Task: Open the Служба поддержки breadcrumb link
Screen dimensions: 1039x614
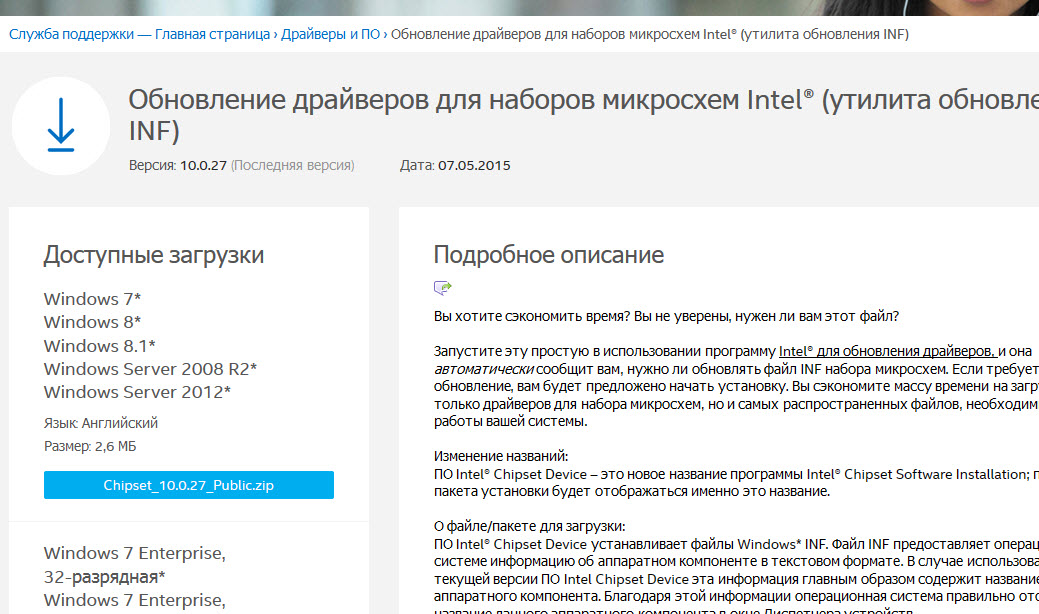Action: click(71, 34)
